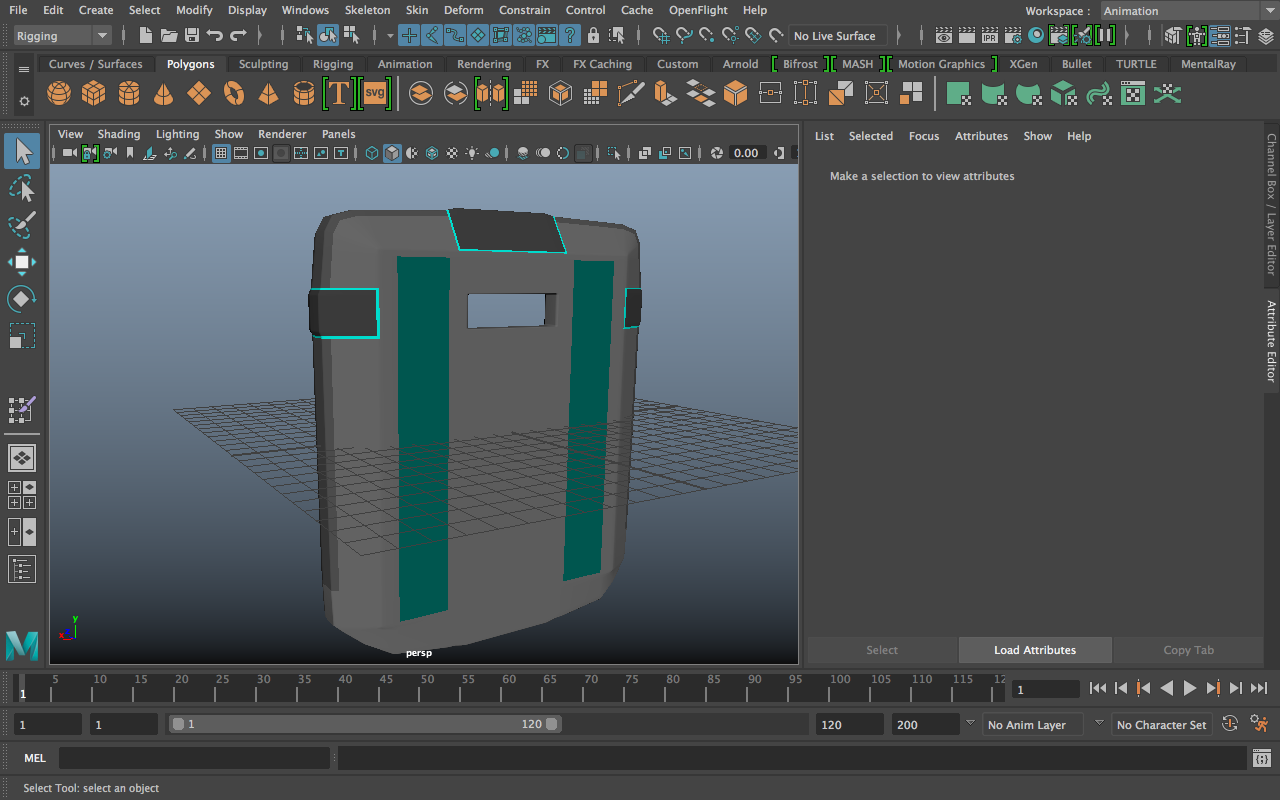This screenshot has height=800, width=1280.
Task: Click the SVG import shelf icon
Action: pos(375,94)
